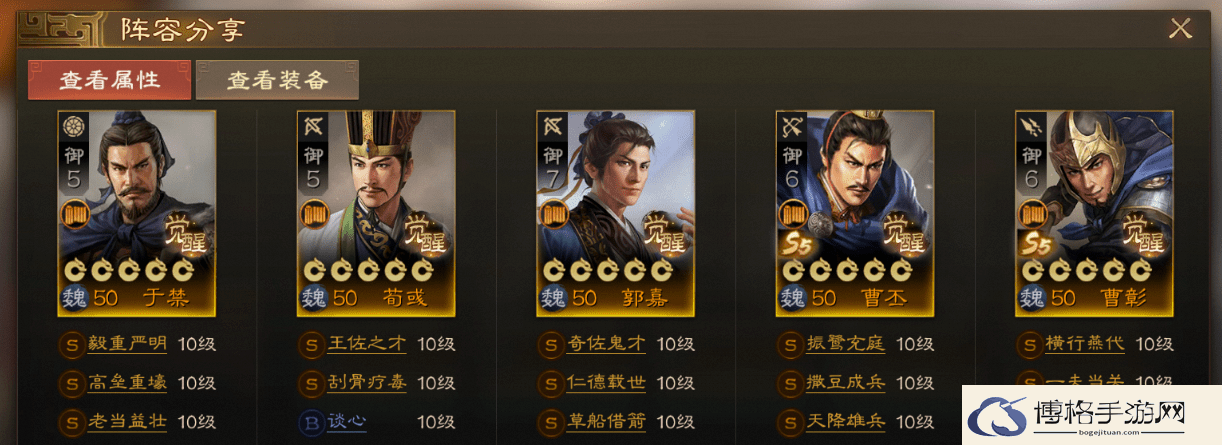
Task: Click S-rank icon beside 草船借箭
Action: pos(551,422)
